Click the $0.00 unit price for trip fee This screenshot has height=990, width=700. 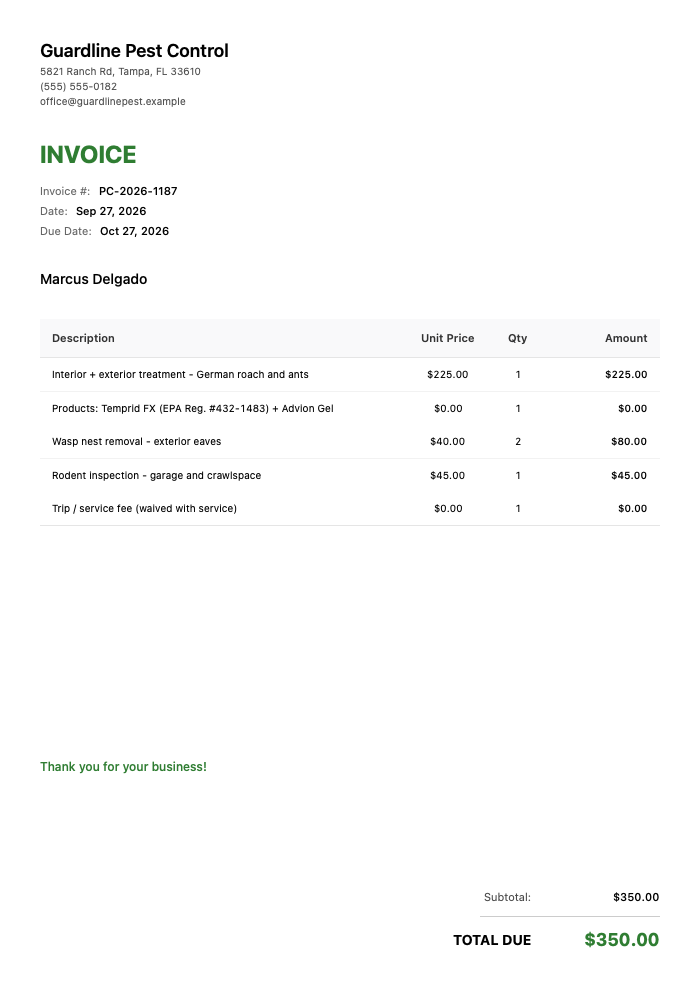[448, 508]
